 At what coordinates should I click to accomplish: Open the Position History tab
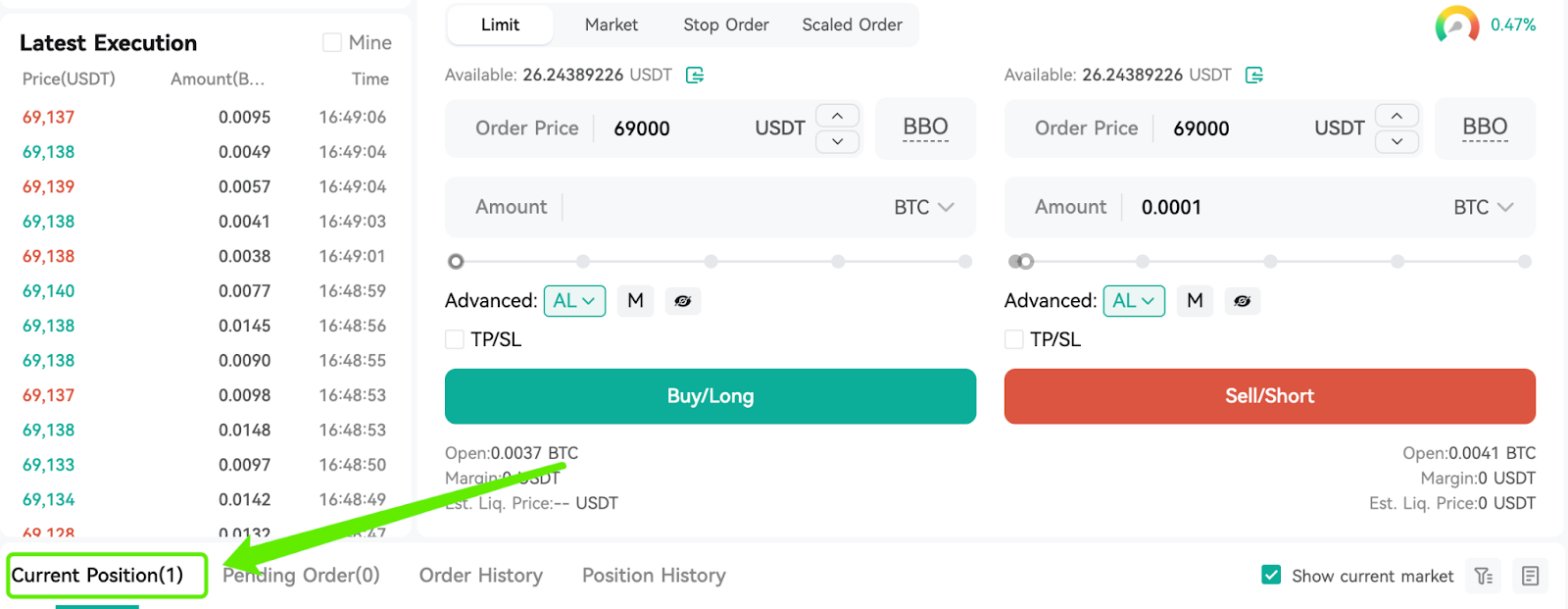[x=654, y=576]
